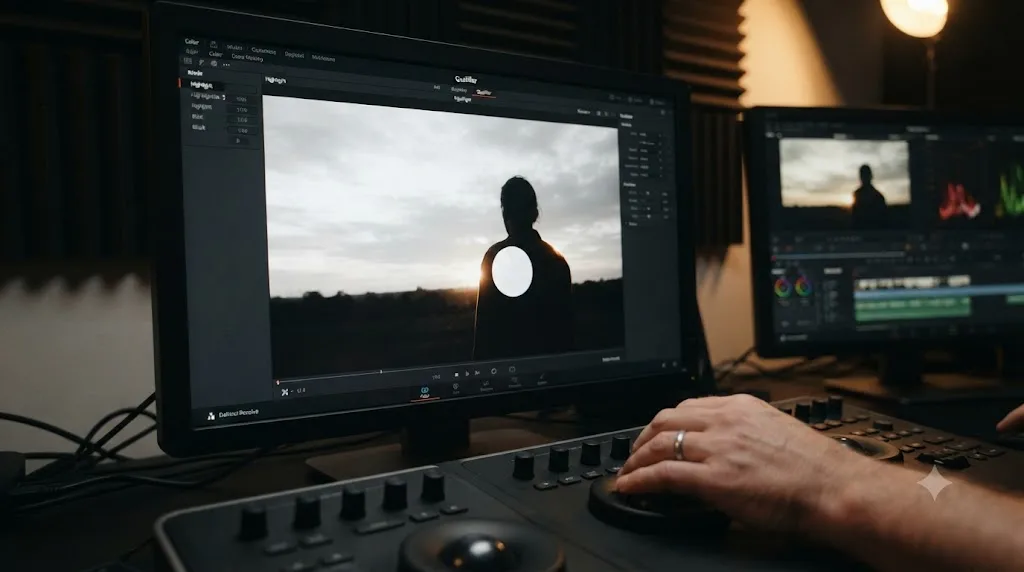
Task: Click the round icon before the three dots
Action: pyautogui.click(x=214, y=63)
